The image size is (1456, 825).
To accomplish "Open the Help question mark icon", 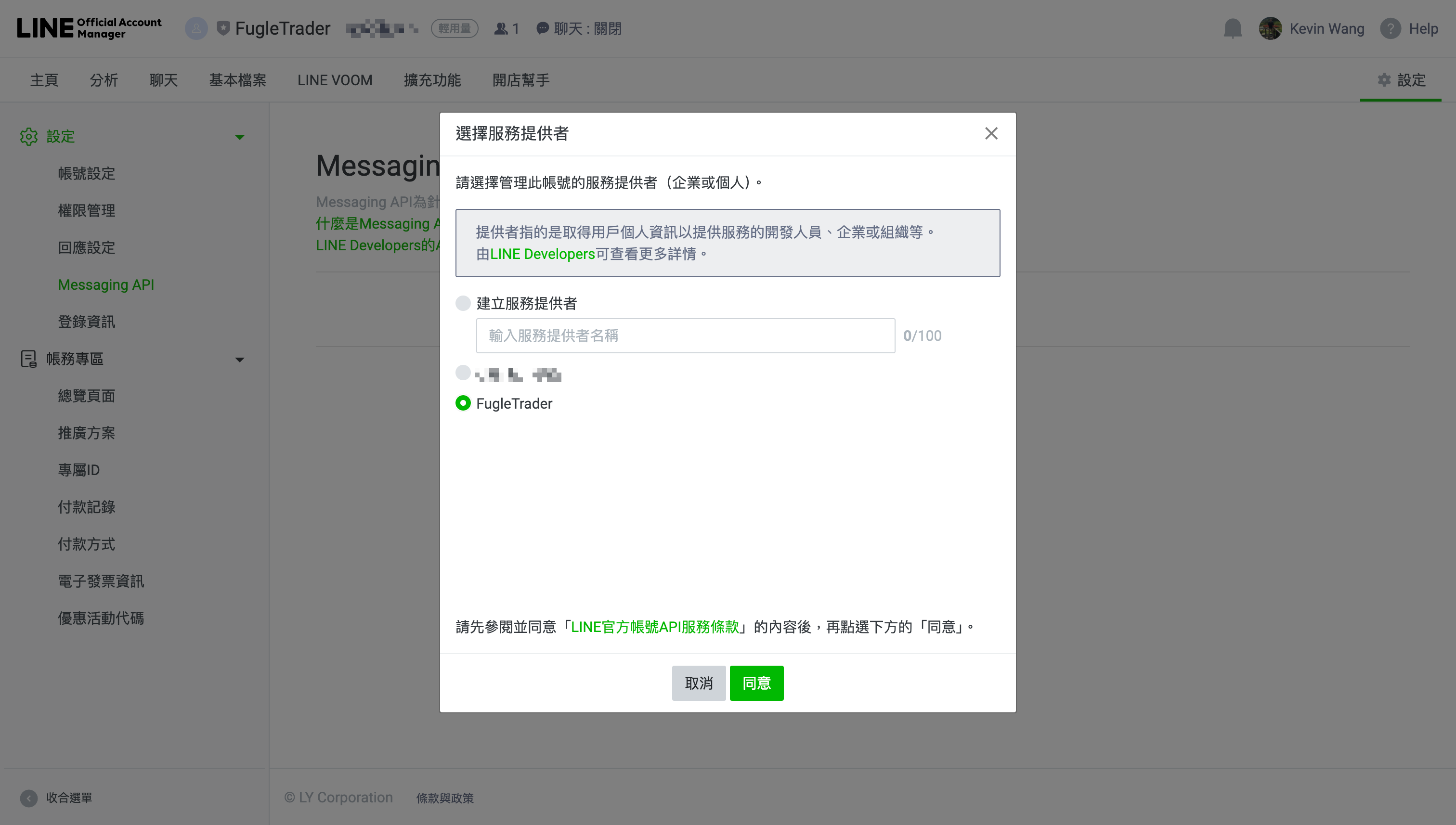I will pos(1390,28).
